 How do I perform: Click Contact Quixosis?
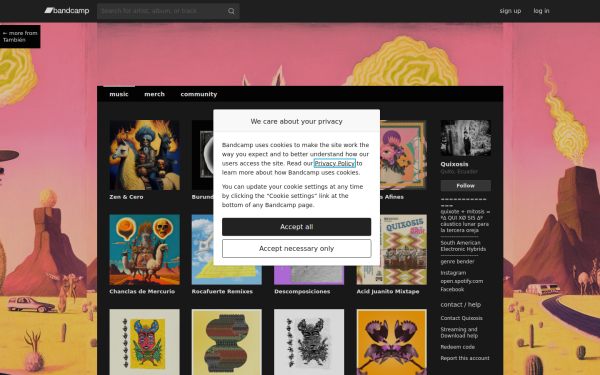[x=461, y=318]
